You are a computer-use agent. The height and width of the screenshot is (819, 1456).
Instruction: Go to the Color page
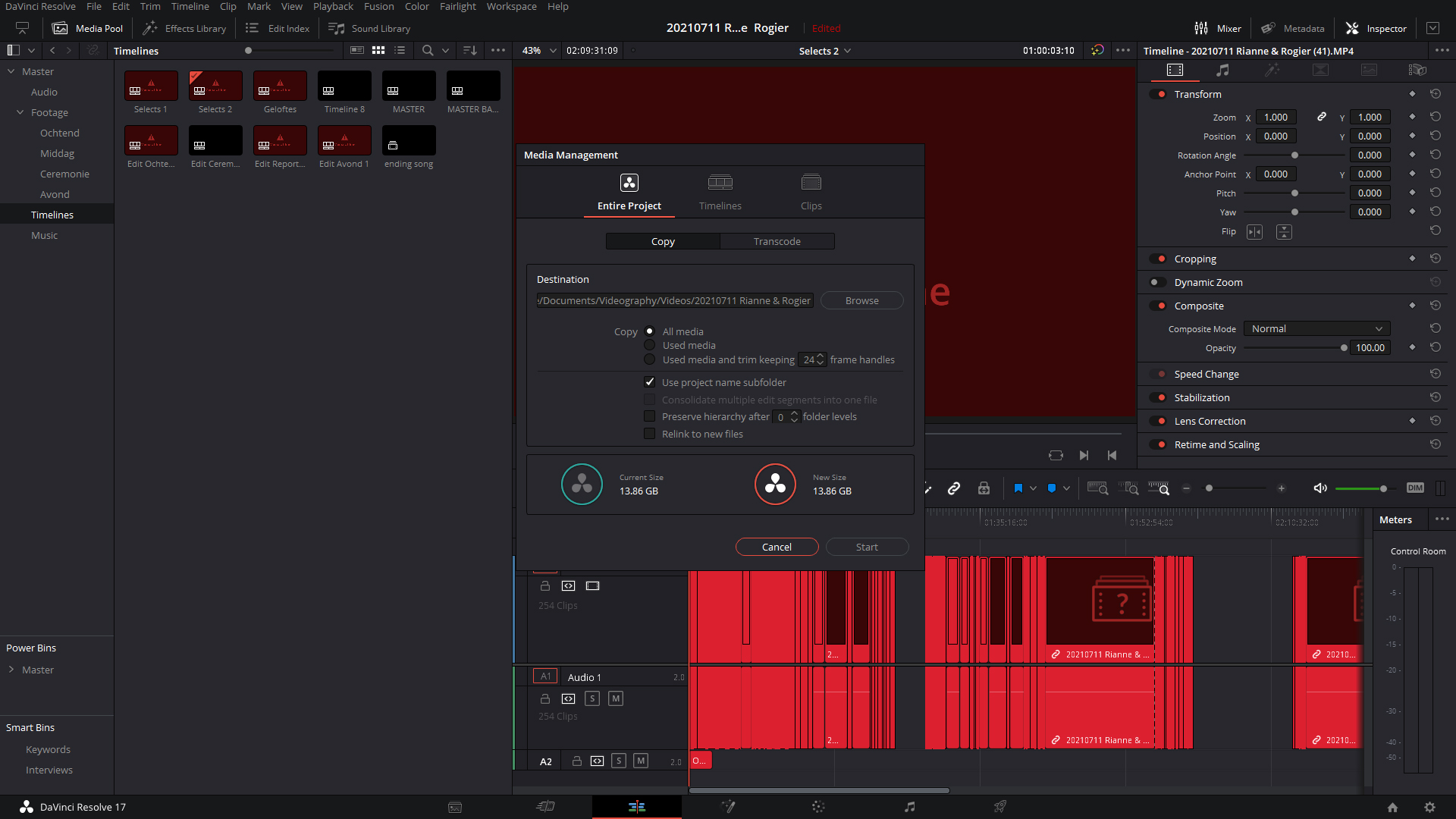(x=818, y=807)
